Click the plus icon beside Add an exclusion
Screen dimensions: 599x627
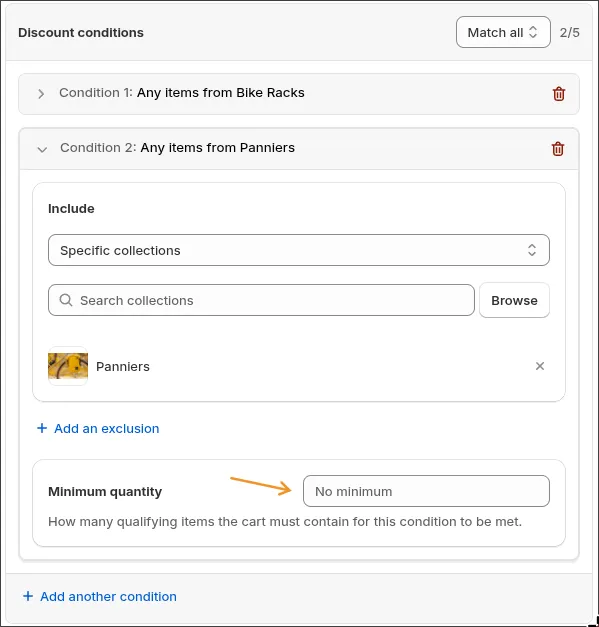(x=42, y=428)
